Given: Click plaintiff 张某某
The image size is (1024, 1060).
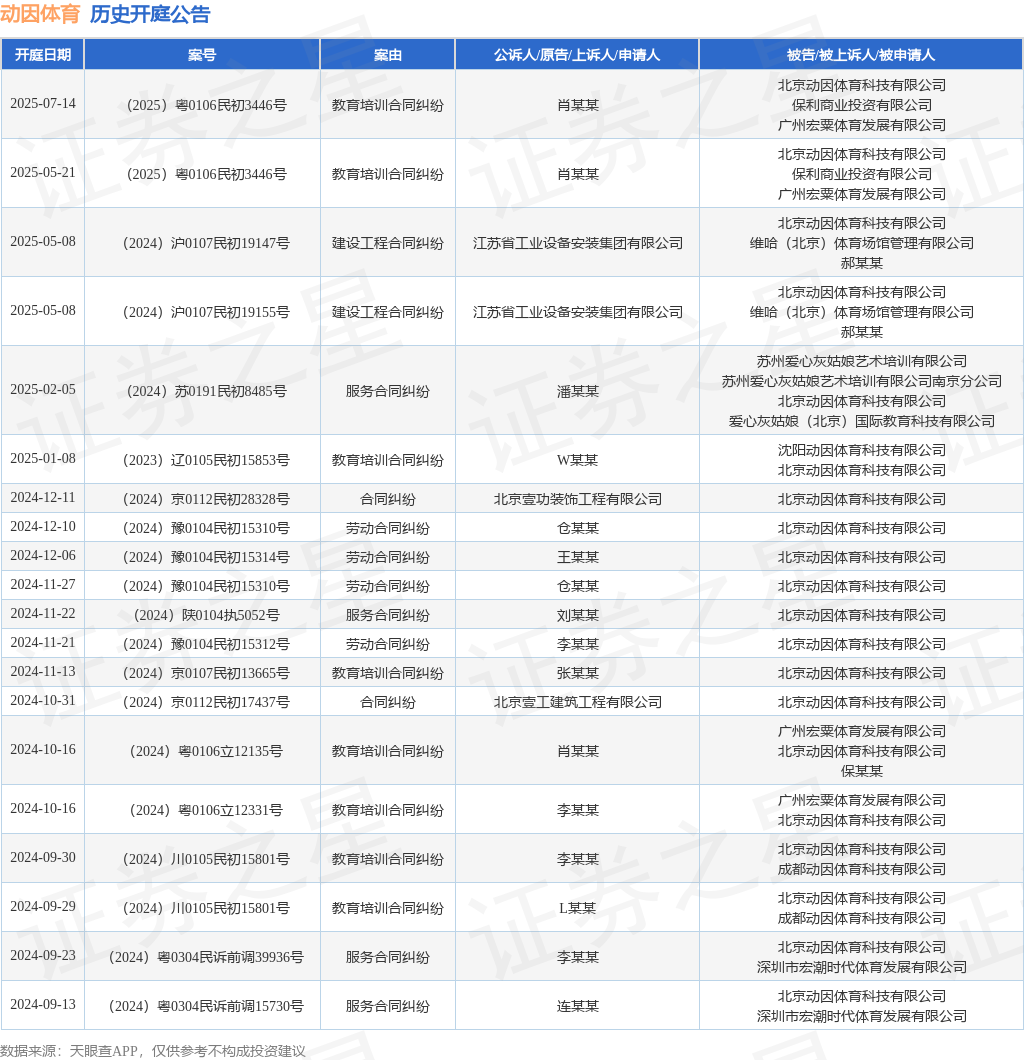Looking at the screenshot, I should [577, 673].
